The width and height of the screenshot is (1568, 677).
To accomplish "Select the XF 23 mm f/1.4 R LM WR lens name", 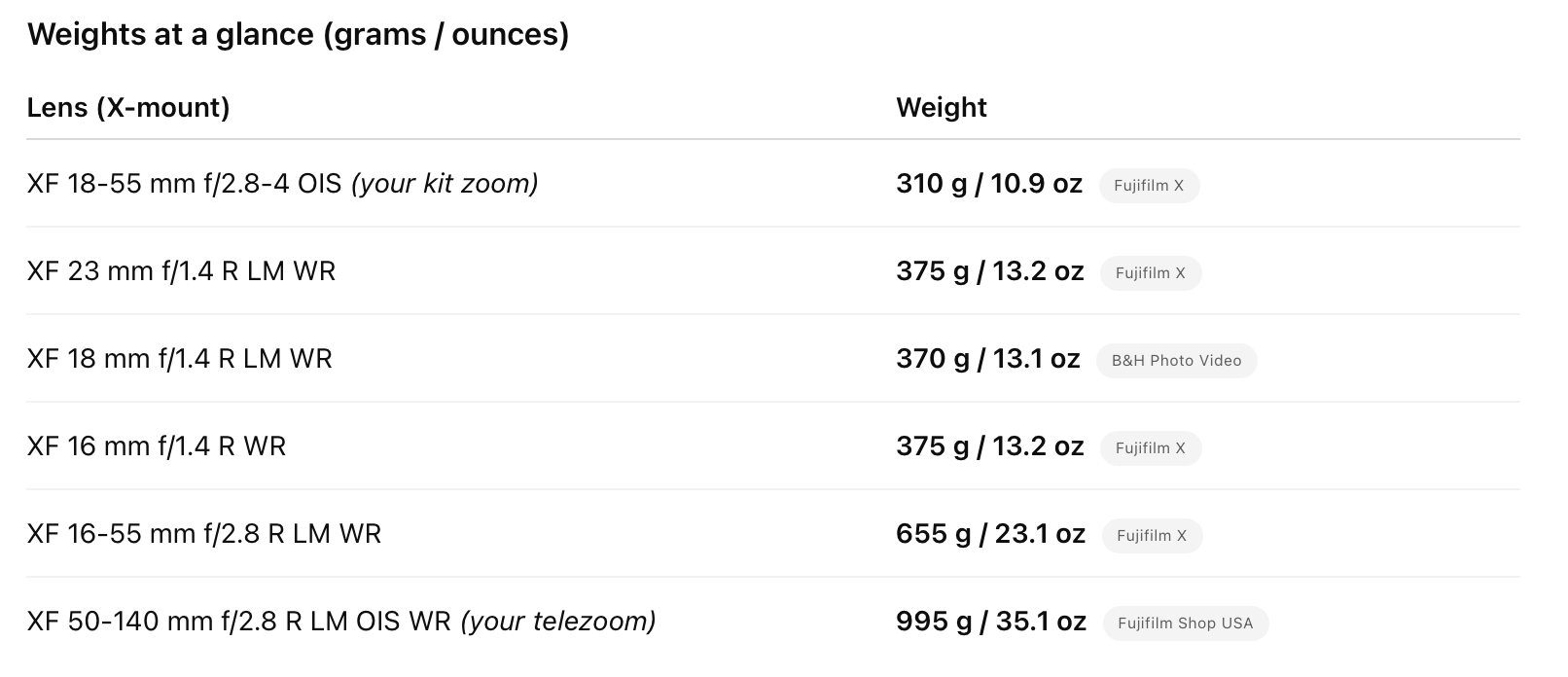I will 181,271.
